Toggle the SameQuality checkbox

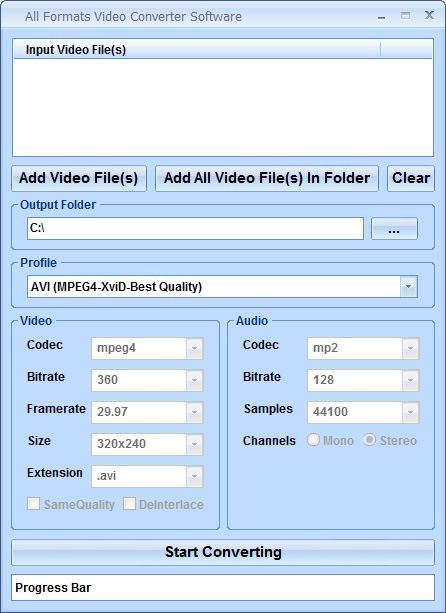(x=34, y=504)
